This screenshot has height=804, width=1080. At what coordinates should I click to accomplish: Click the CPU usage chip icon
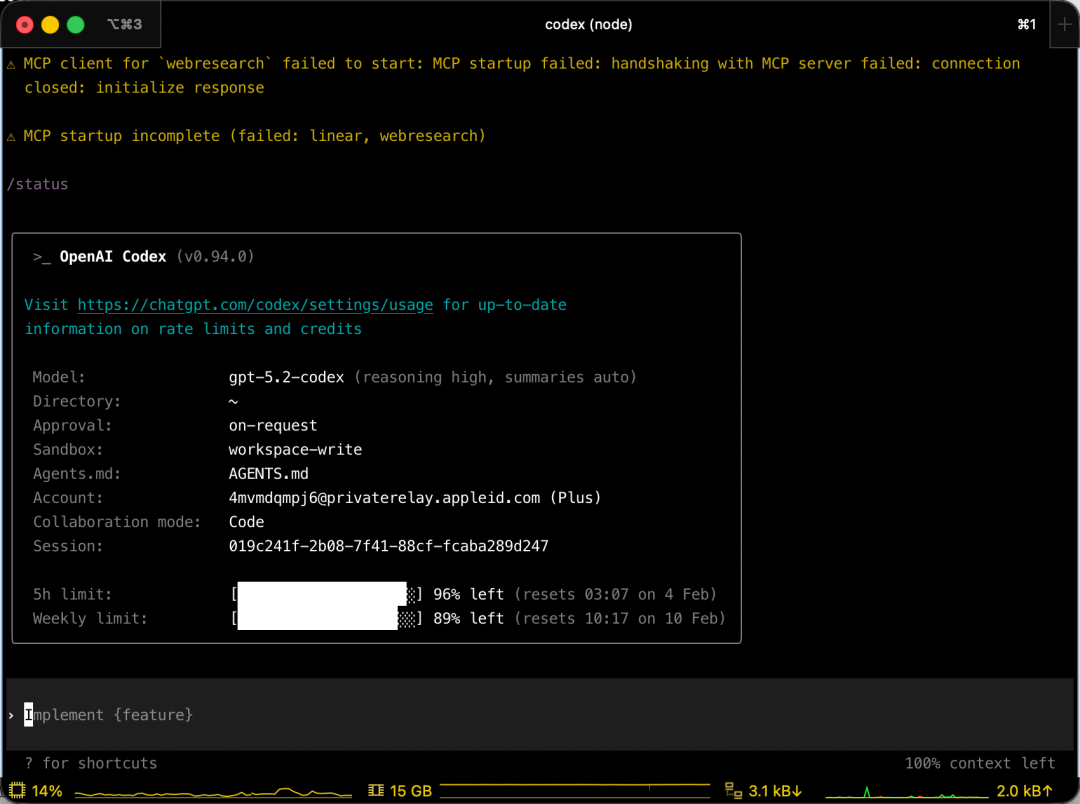pos(17,791)
